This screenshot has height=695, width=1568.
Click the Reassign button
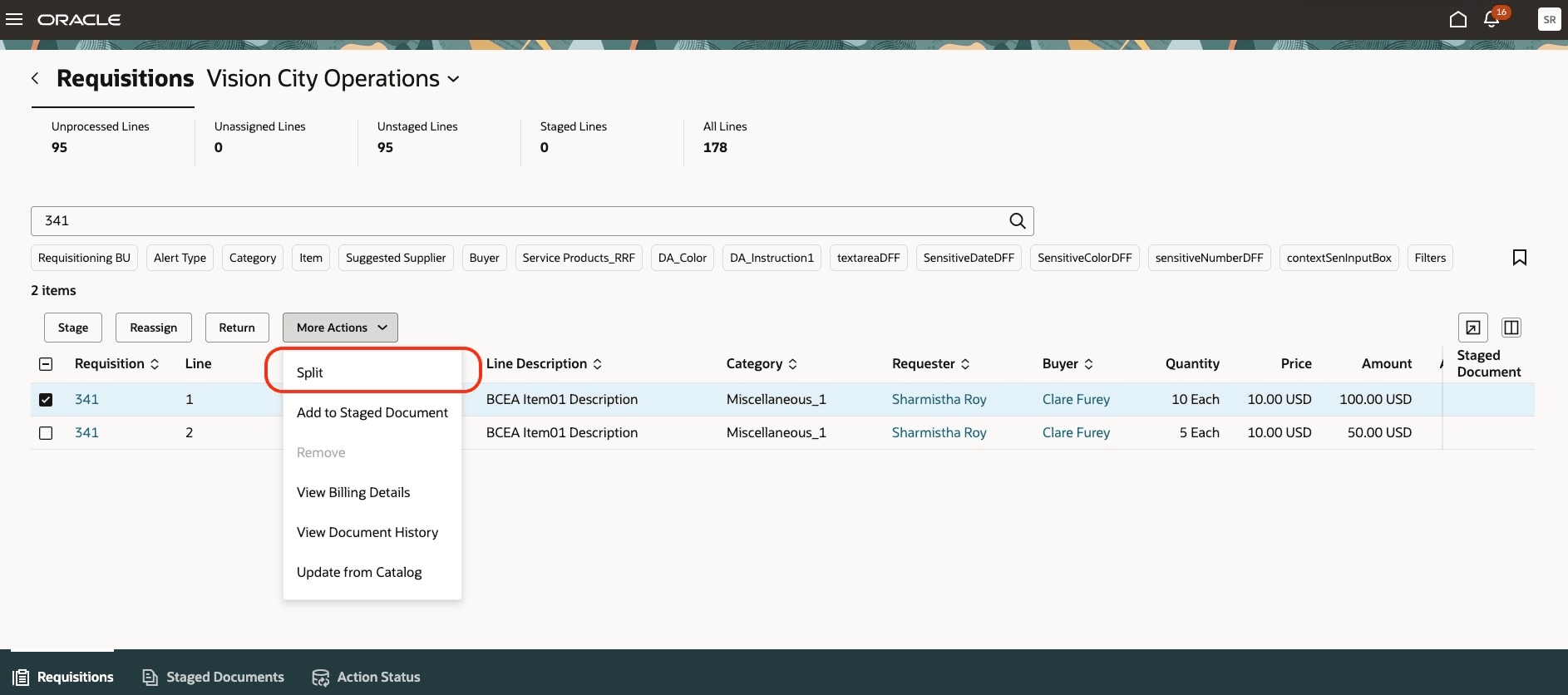coord(154,328)
